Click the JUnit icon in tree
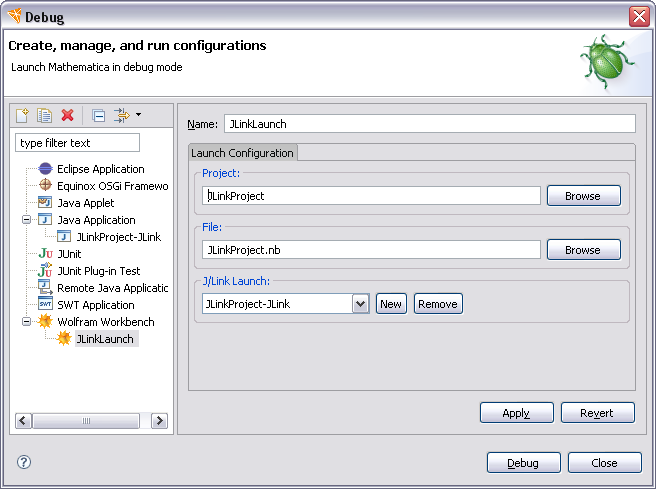The height and width of the screenshot is (489, 656). click(x=45, y=253)
